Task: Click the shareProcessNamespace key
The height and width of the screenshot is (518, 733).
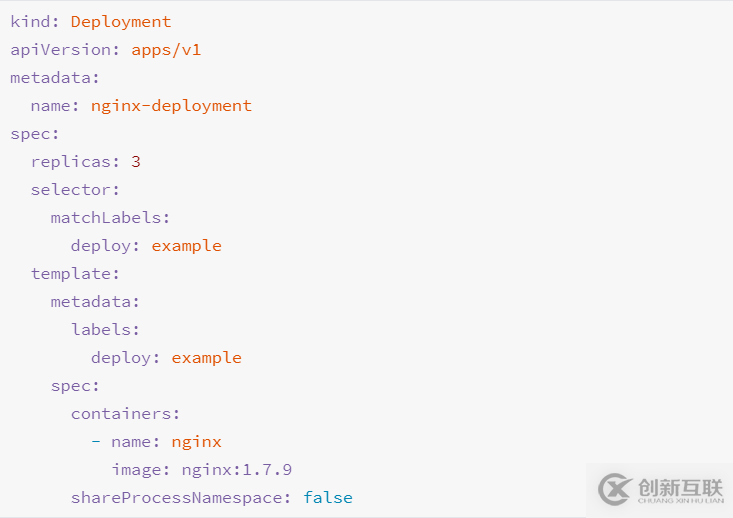Action: (x=180, y=497)
